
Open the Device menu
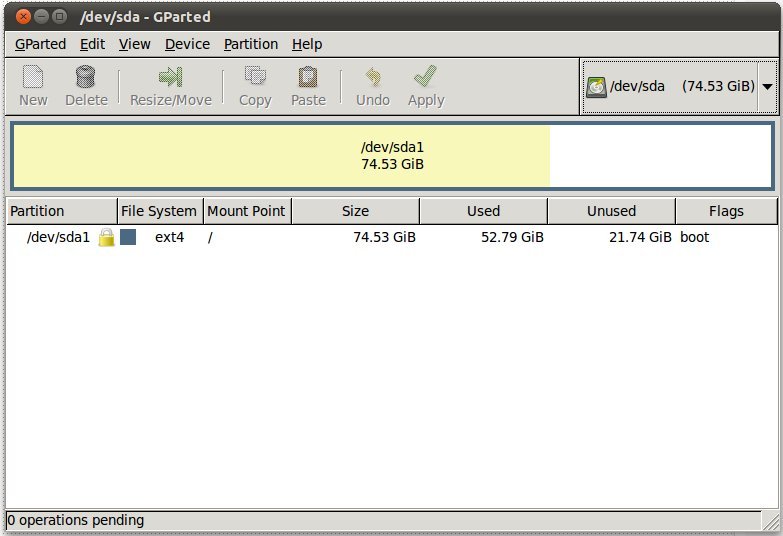pyautogui.click(x=187, y=44)
